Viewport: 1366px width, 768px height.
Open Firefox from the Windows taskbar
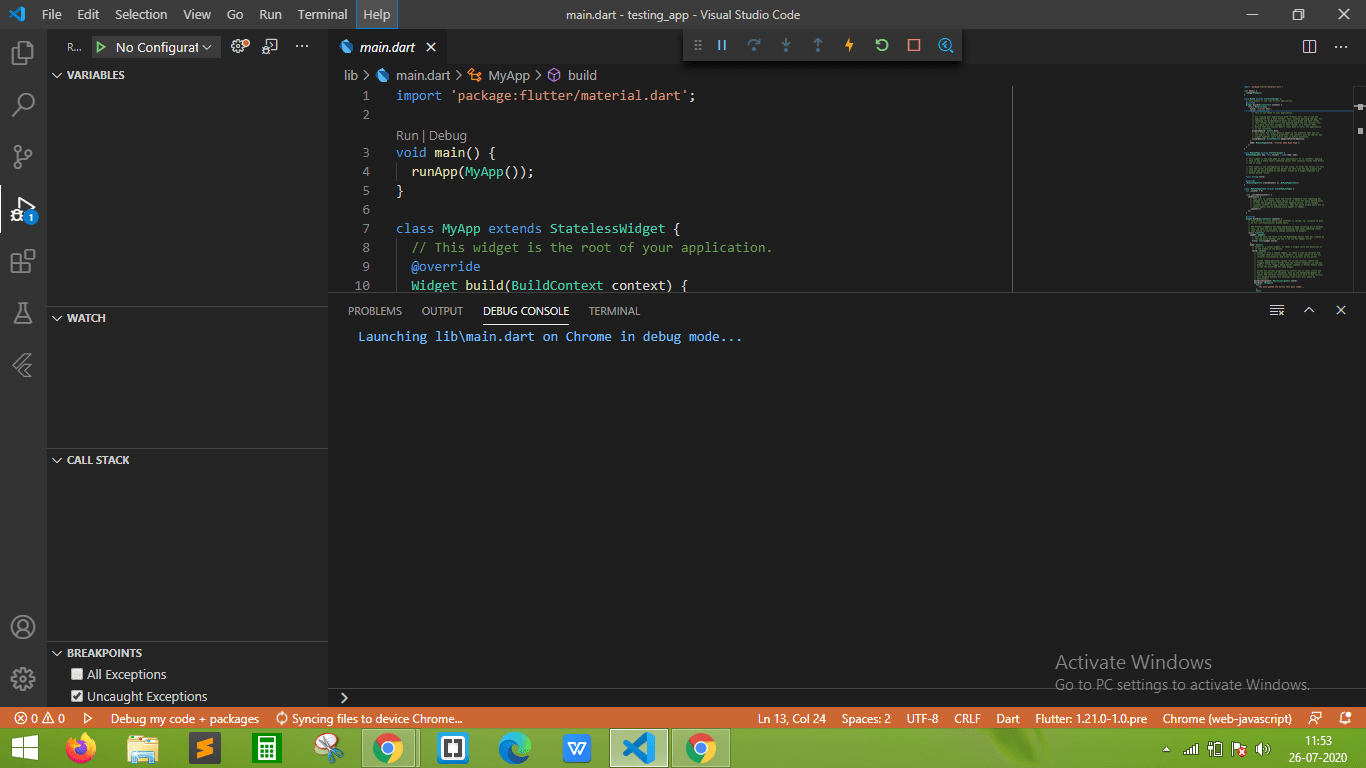click(x=80, y=748)
